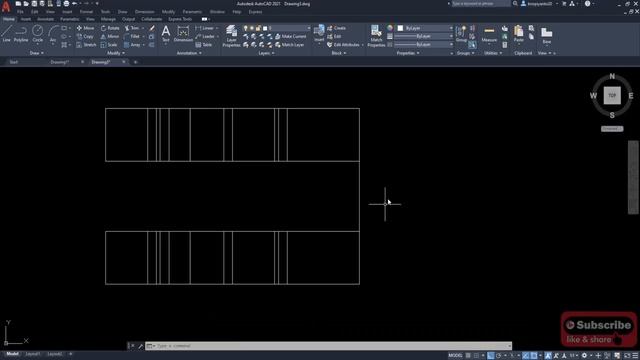Screen dimensions: 640x360
Task: Activate the Fillet command
Action: click(x=132, y=36)
